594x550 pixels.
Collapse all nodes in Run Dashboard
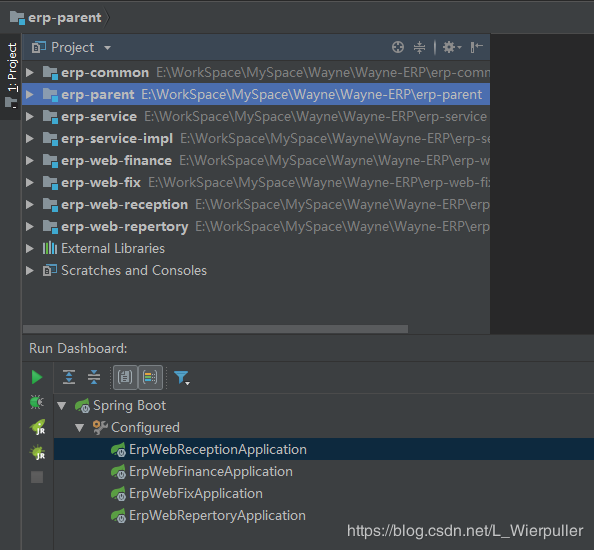coord(94,377)
